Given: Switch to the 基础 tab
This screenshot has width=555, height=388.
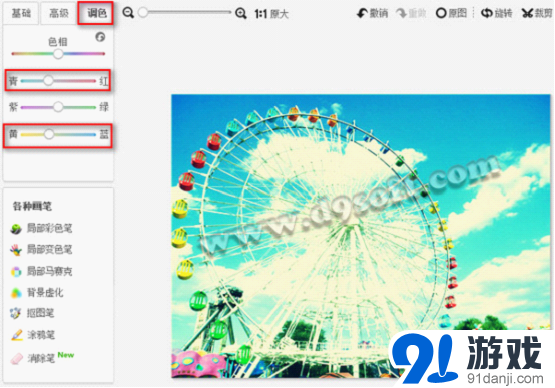Looking at the screenshot, I should coord(21,13).
